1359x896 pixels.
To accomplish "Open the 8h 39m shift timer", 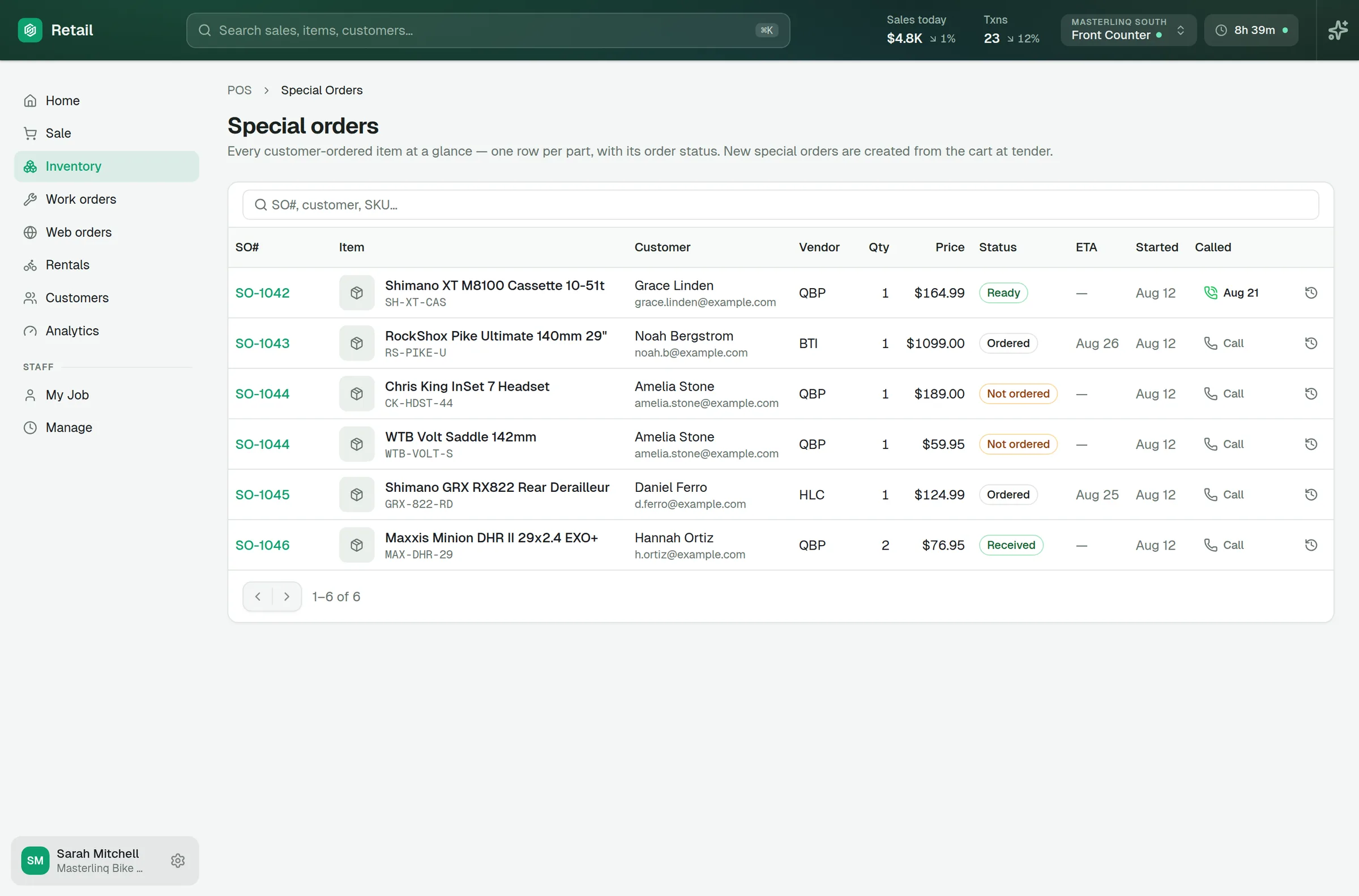I will (1251, 31).
